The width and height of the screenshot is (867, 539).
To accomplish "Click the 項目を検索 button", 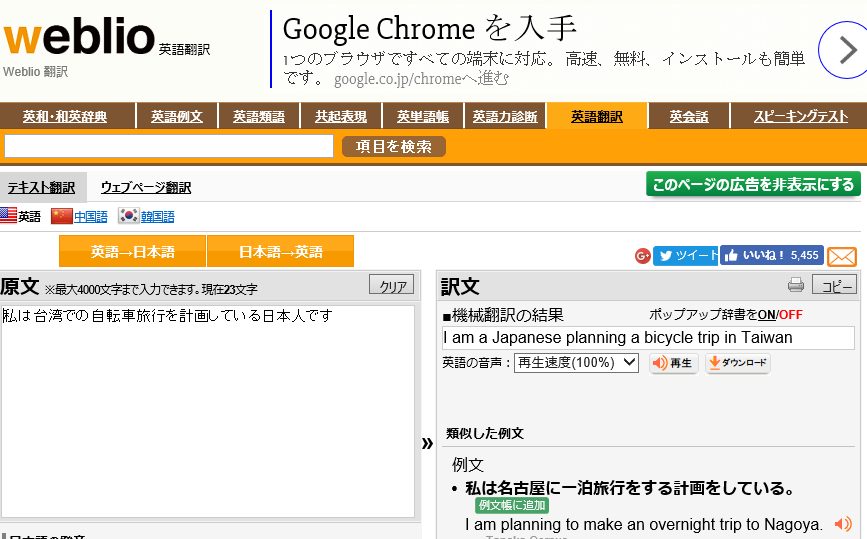I will (x=394, y=146).
